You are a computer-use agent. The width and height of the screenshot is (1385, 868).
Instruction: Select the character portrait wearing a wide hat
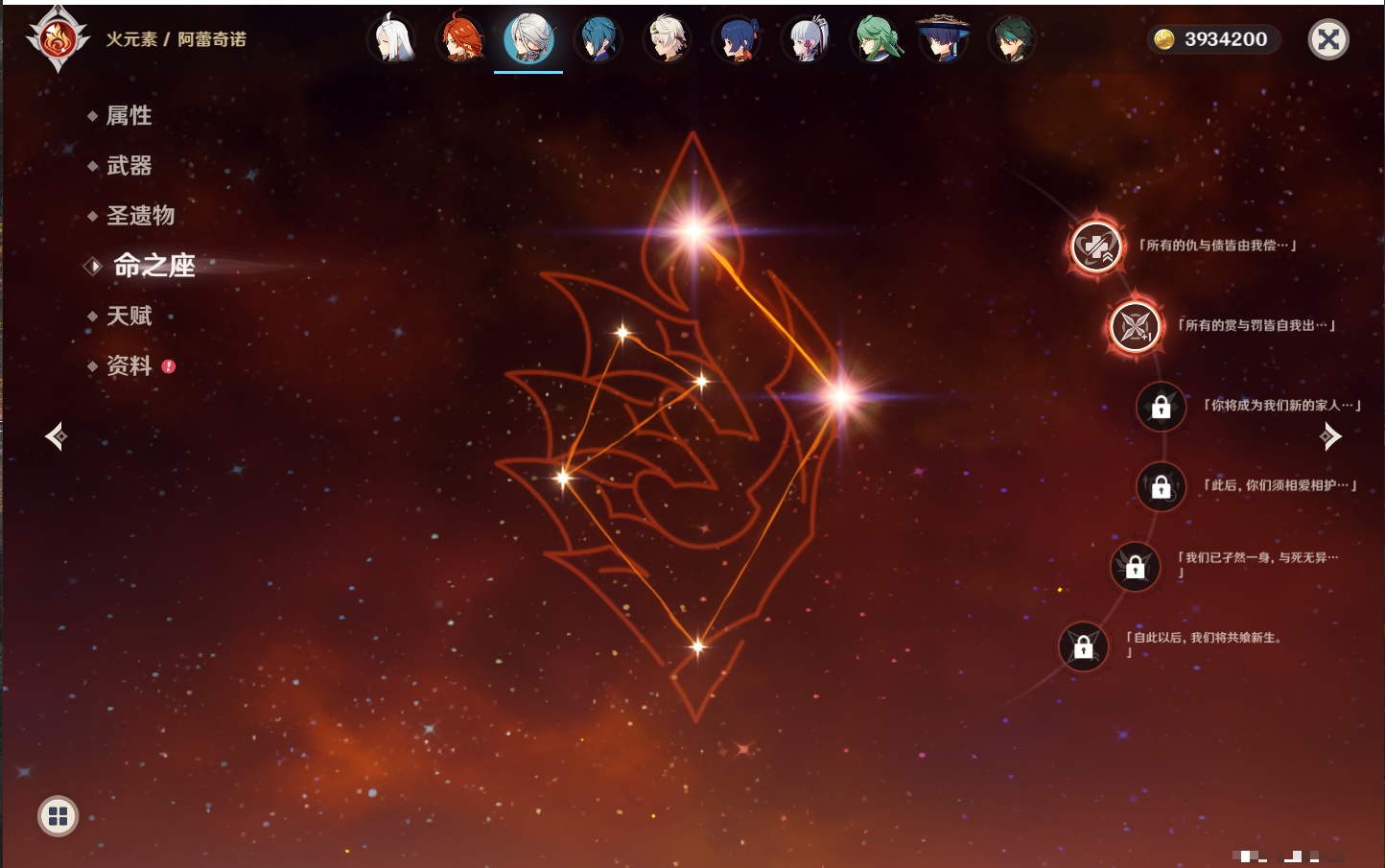tap(943, 39)
